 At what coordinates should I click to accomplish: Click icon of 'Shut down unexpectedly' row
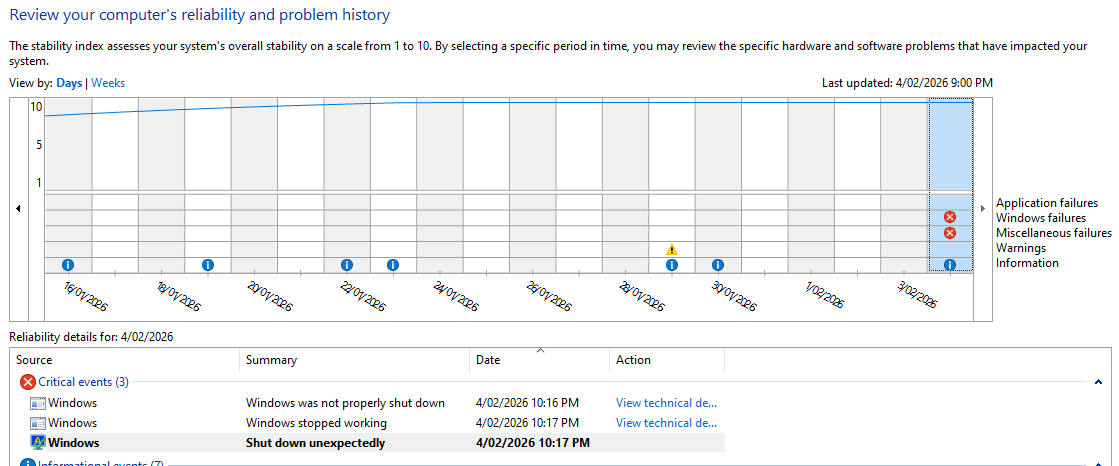37,443
